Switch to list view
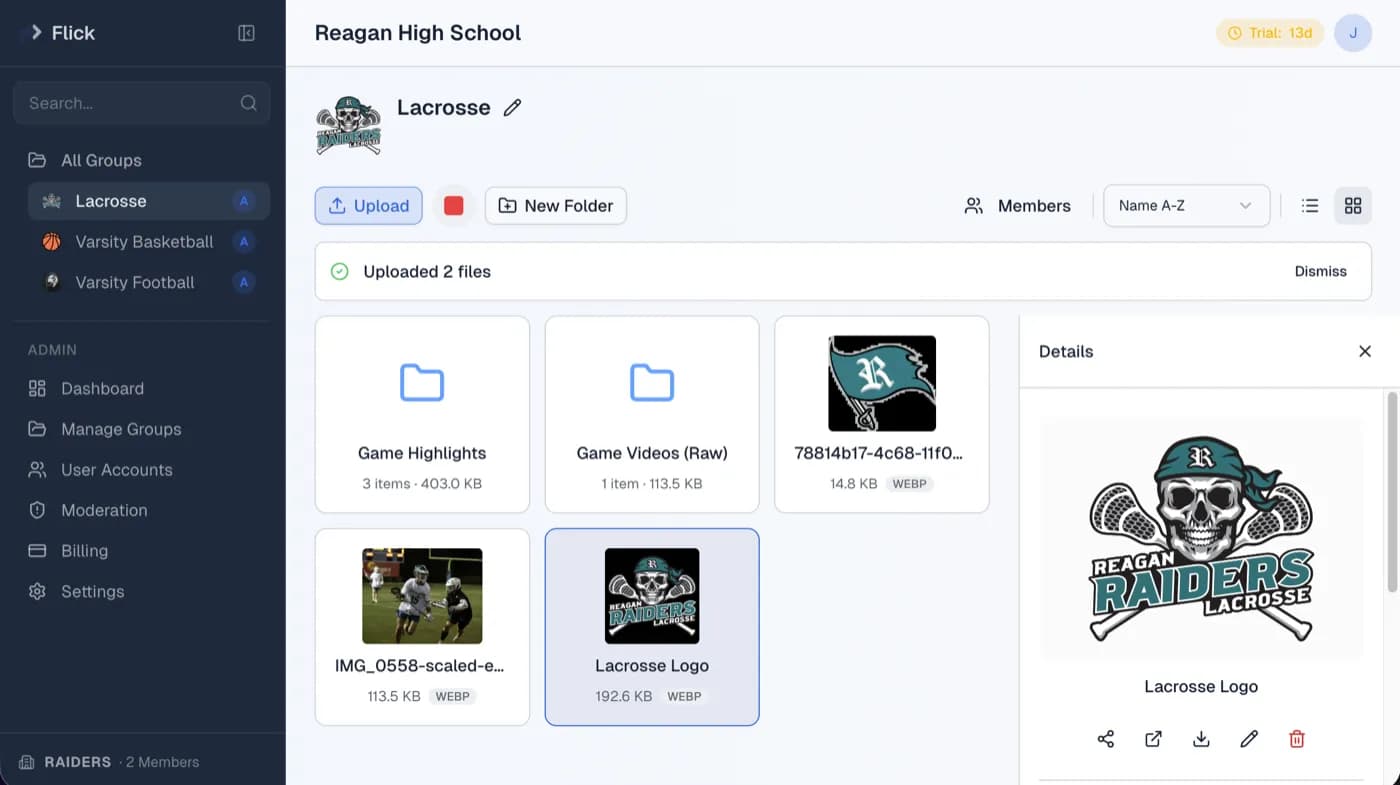Screen dimensions: 1400x785 pos(1310,205)
